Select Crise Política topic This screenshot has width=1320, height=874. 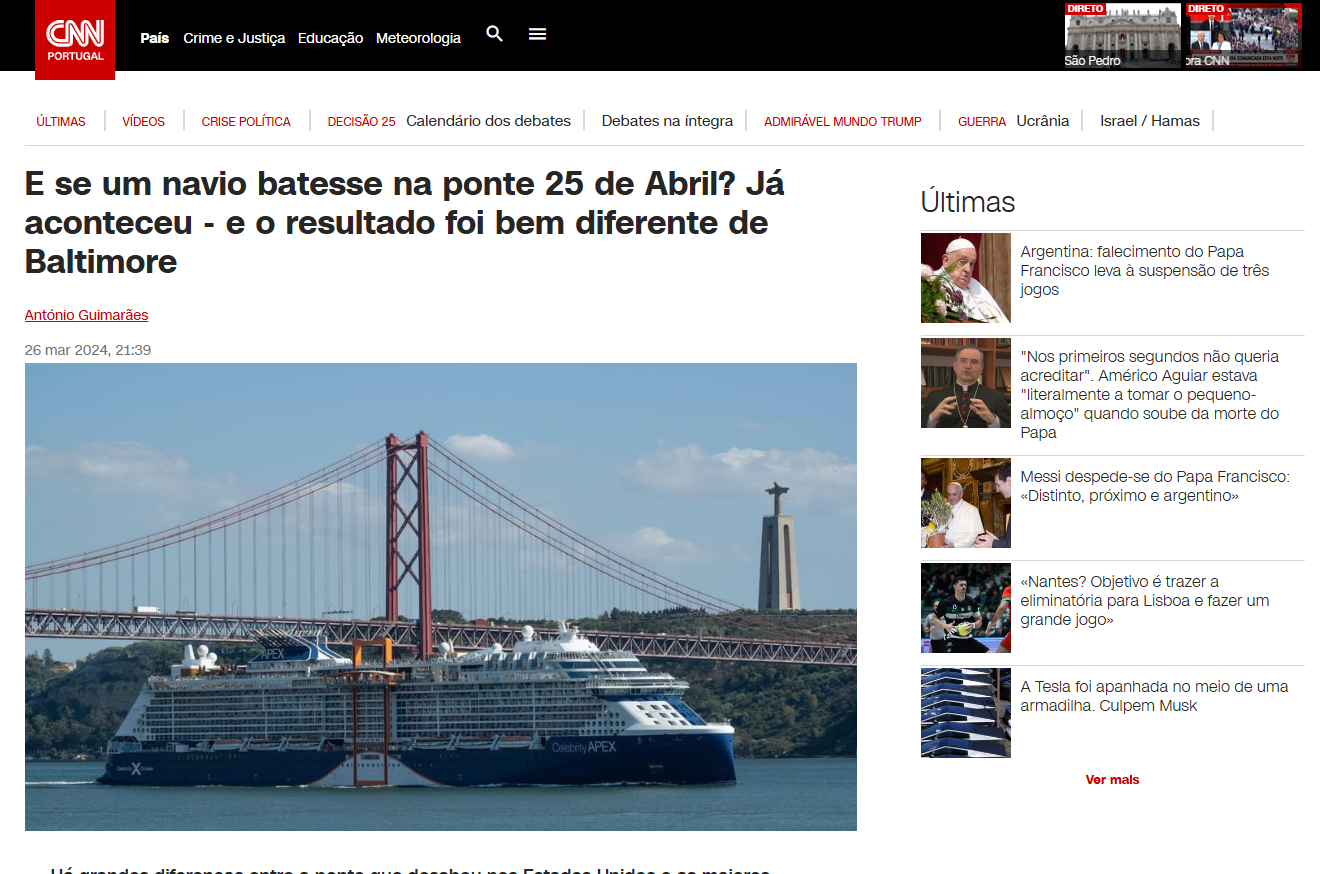coord(246,121)
